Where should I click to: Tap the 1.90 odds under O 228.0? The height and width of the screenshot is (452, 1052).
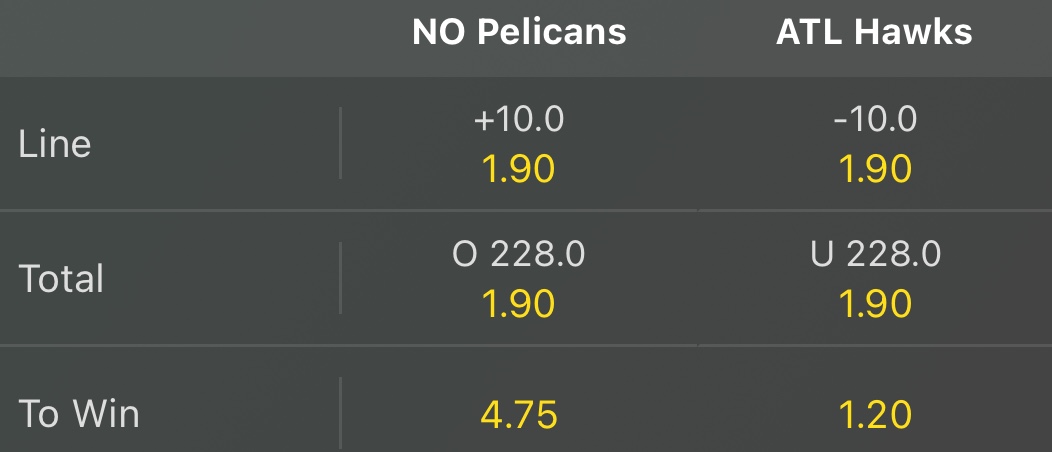[x=519, y=303]
